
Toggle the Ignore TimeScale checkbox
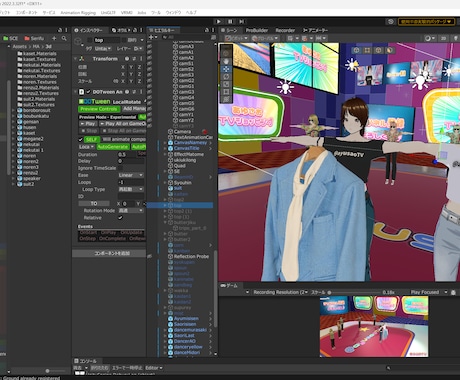(x=120, y=168)
